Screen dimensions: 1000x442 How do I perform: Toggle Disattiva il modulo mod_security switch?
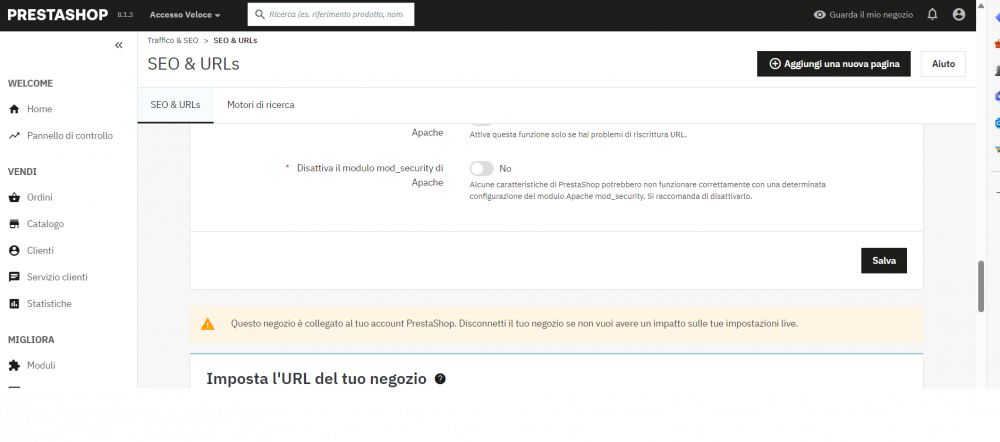pos(482,168)
